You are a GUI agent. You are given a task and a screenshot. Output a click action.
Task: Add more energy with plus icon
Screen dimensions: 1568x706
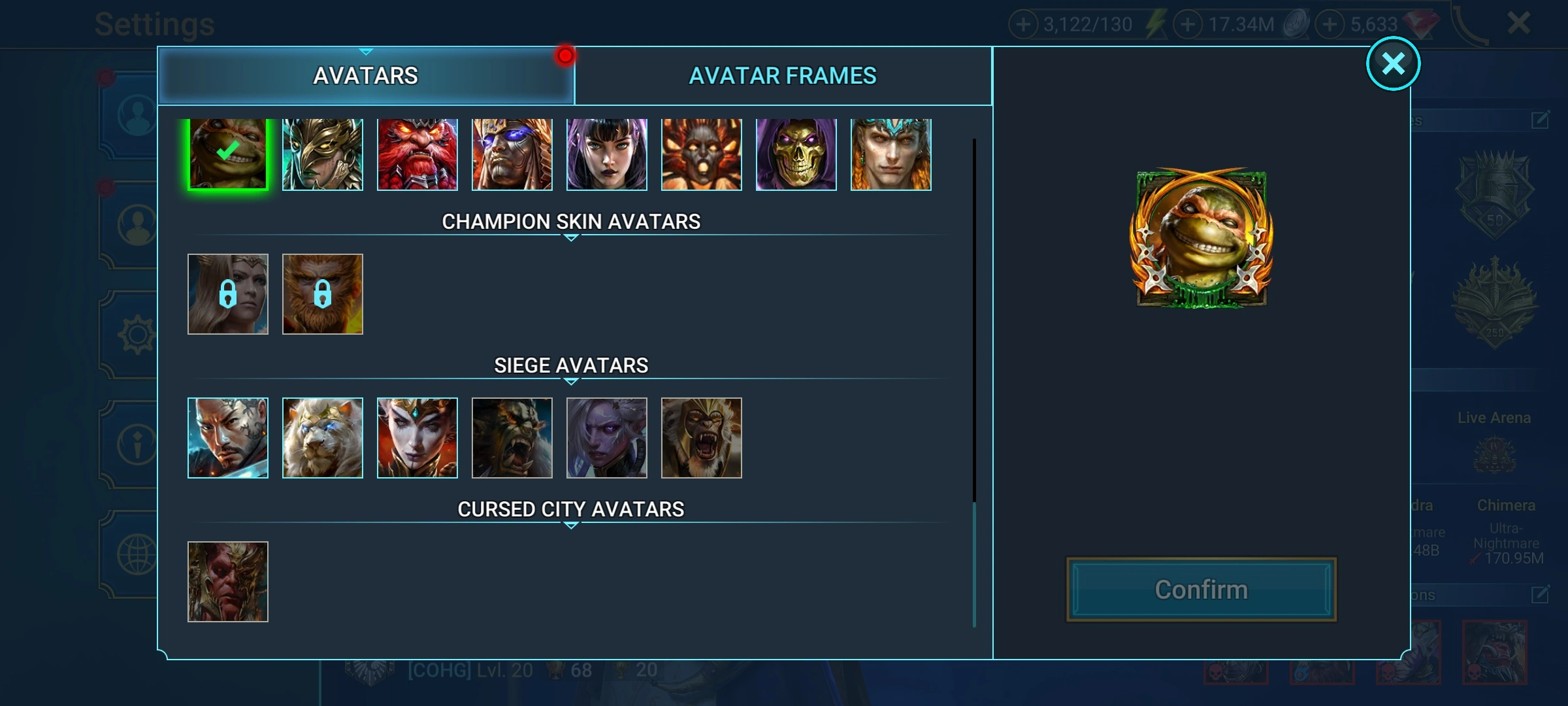pyautogui.click(x=1023, y=25)
